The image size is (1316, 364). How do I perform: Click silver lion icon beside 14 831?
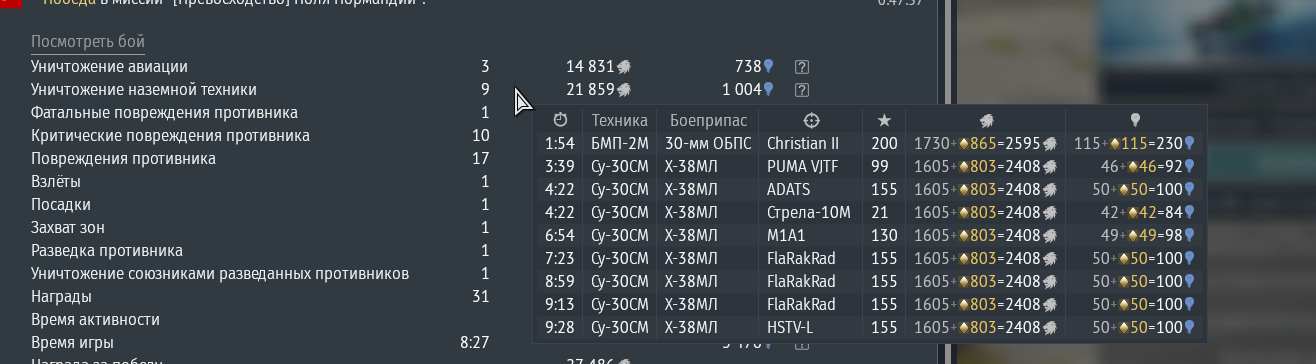[x=623, y=67]
